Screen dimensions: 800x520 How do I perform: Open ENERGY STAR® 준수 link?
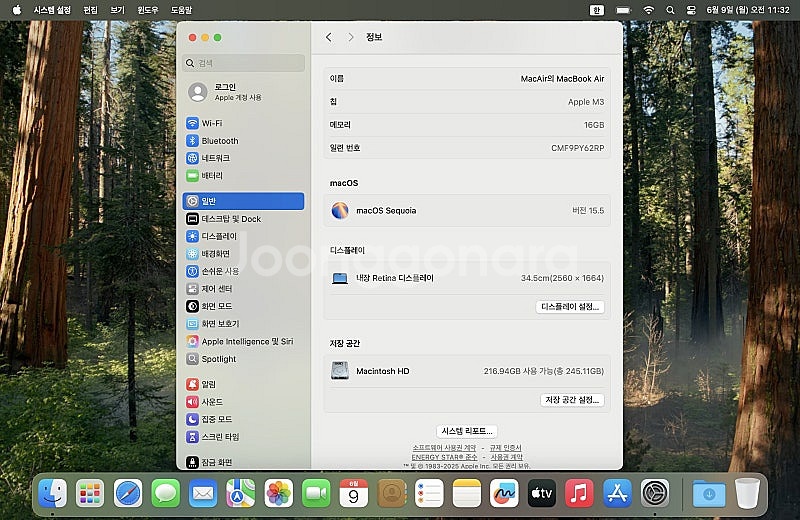[x=444, y=457]
